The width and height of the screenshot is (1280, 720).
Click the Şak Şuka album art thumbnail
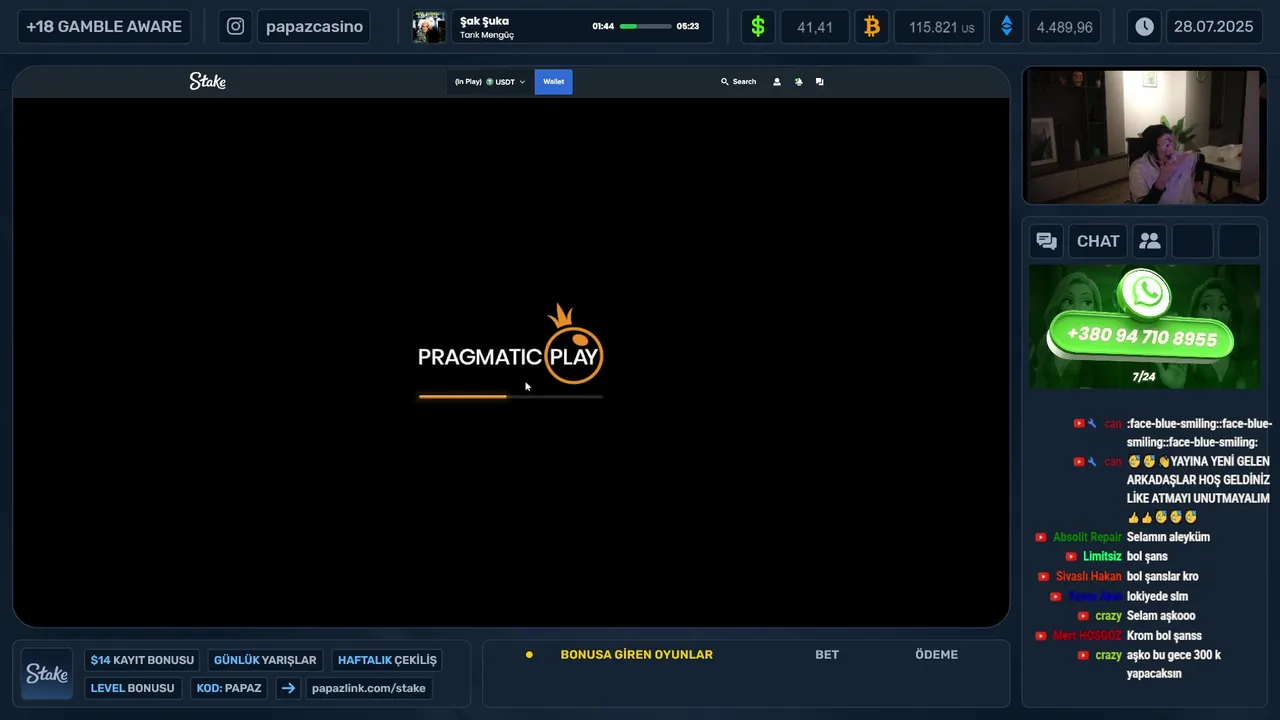[x=429, y=27]
